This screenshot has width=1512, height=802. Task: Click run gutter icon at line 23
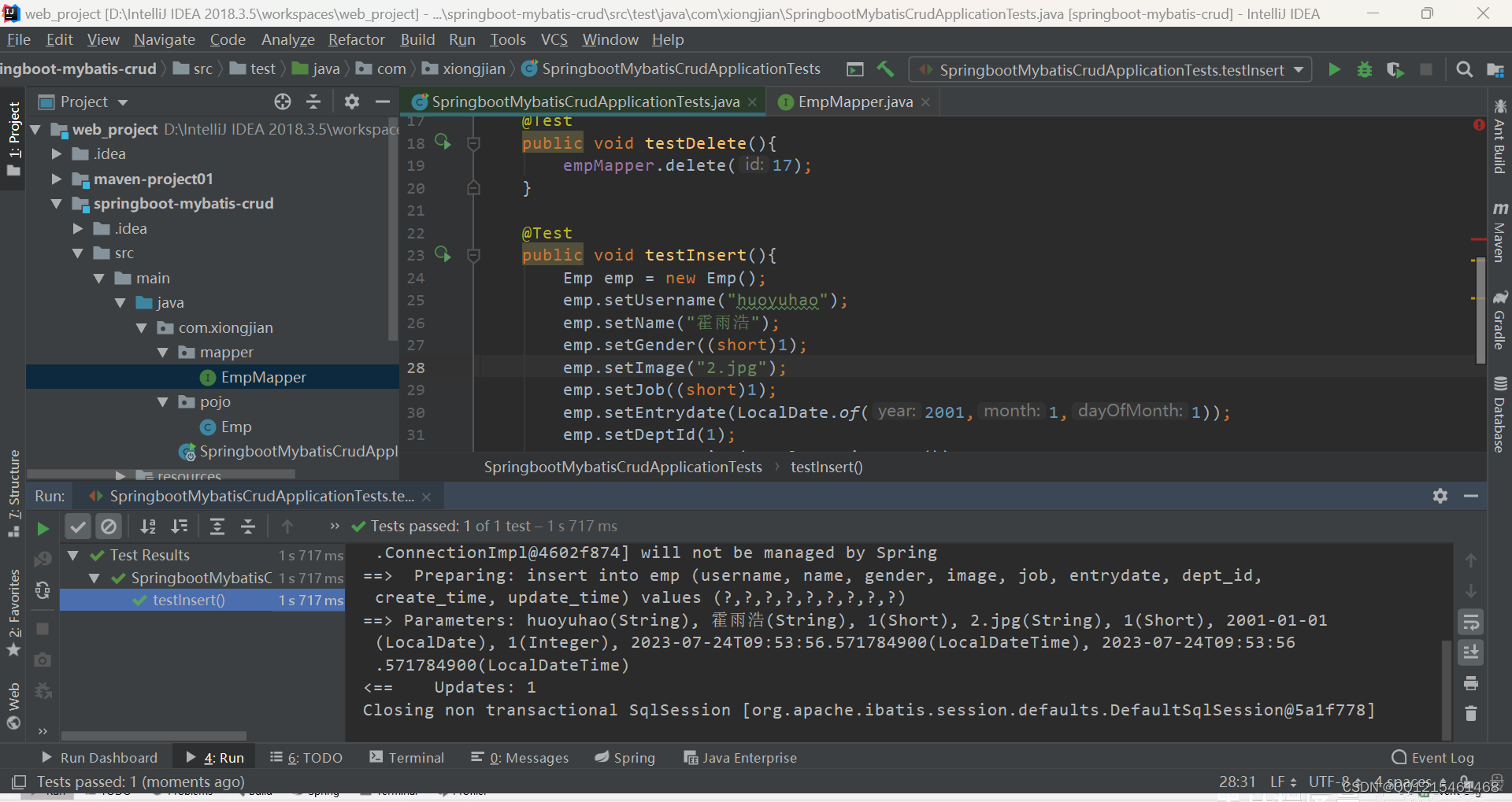[x=443, y=254]
